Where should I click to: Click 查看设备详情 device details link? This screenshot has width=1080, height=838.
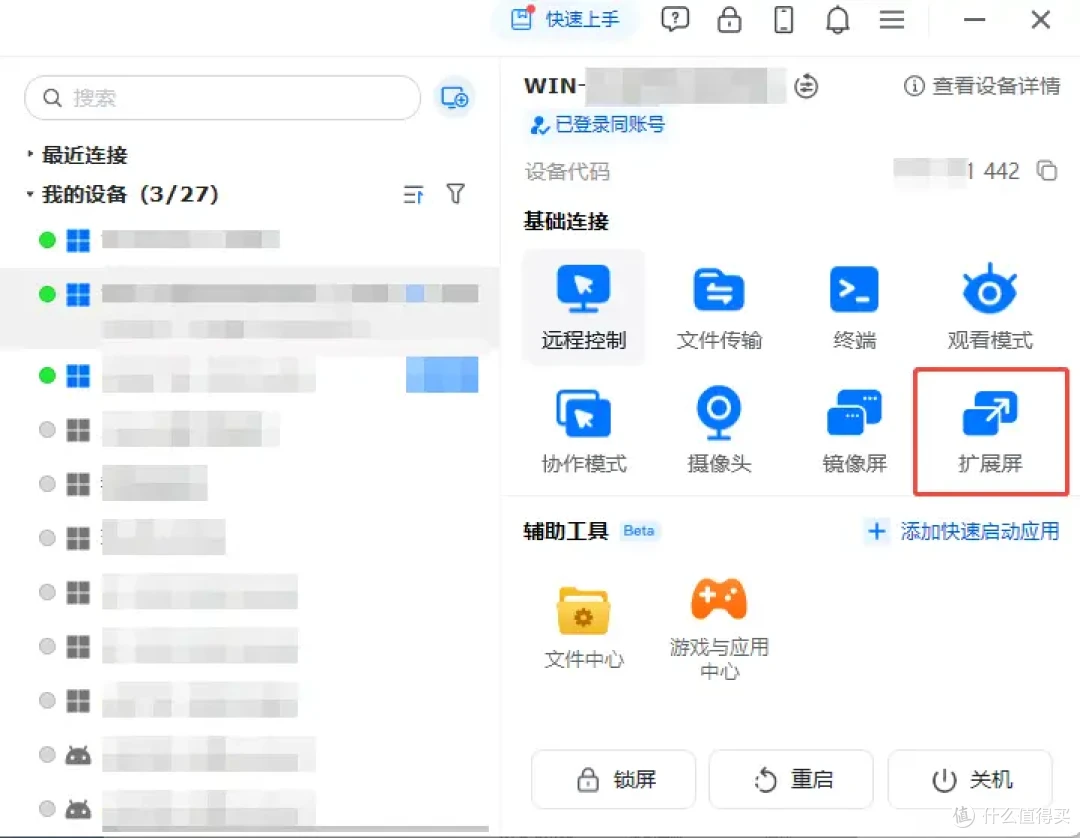tap(982, 86)
